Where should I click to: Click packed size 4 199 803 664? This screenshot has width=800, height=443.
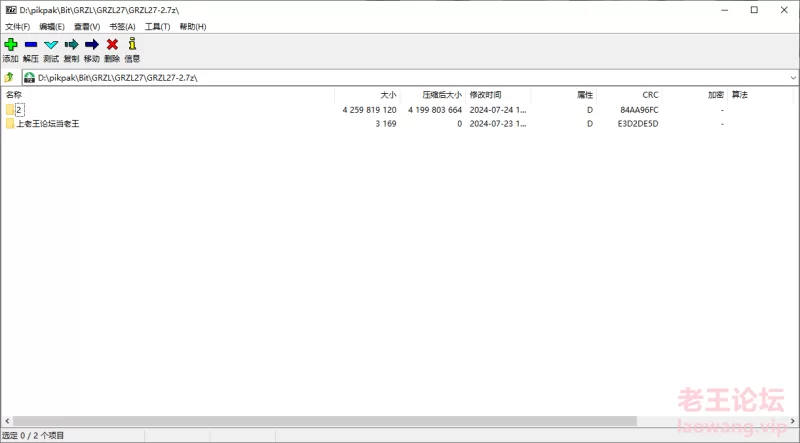pyautogui.click(x=435, y=110)
